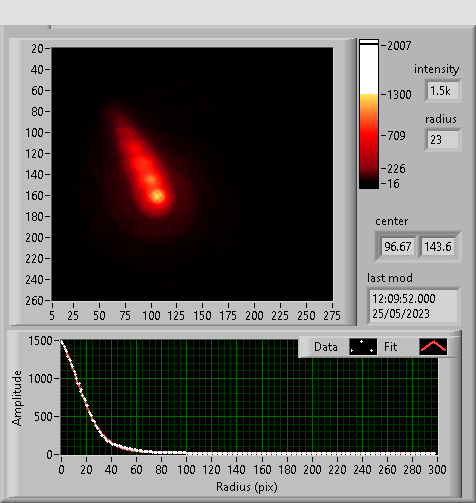Screen dimensions: 476x503
Task: Select the radius field showing 23
Action: coord(443,139)
